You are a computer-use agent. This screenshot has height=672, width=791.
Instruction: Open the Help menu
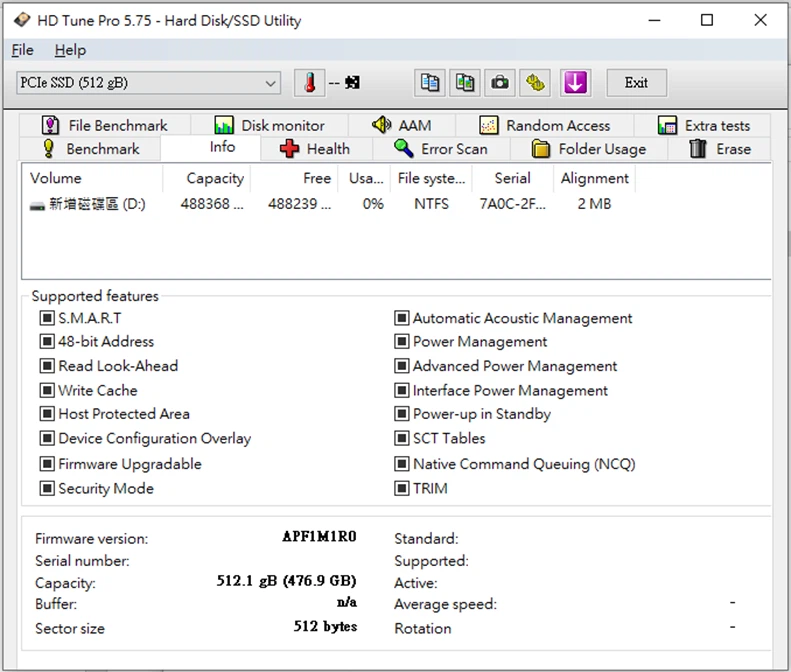pyautogui.click(x=70, y=50)
